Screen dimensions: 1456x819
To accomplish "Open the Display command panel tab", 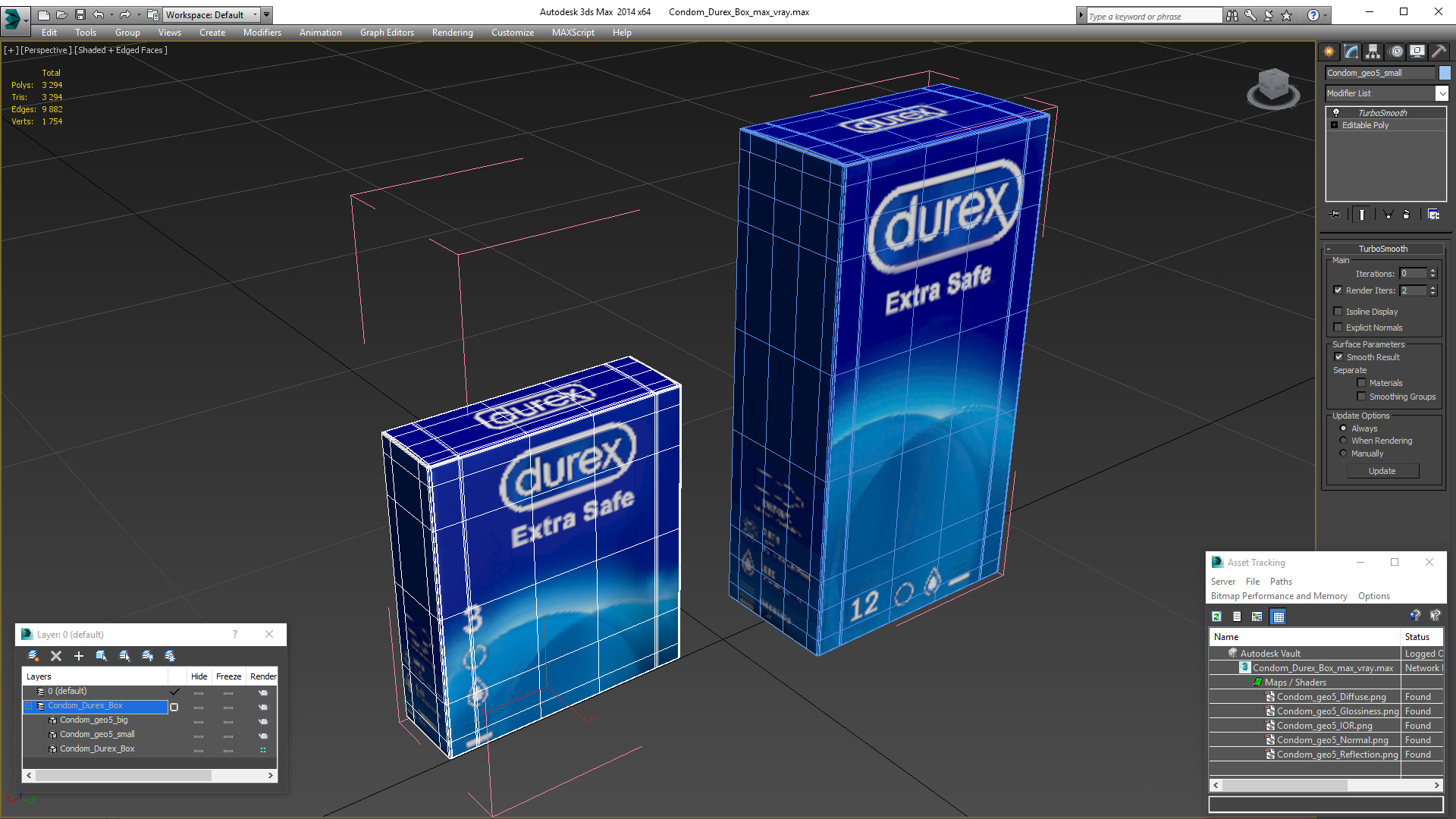I will [1417, 52].
